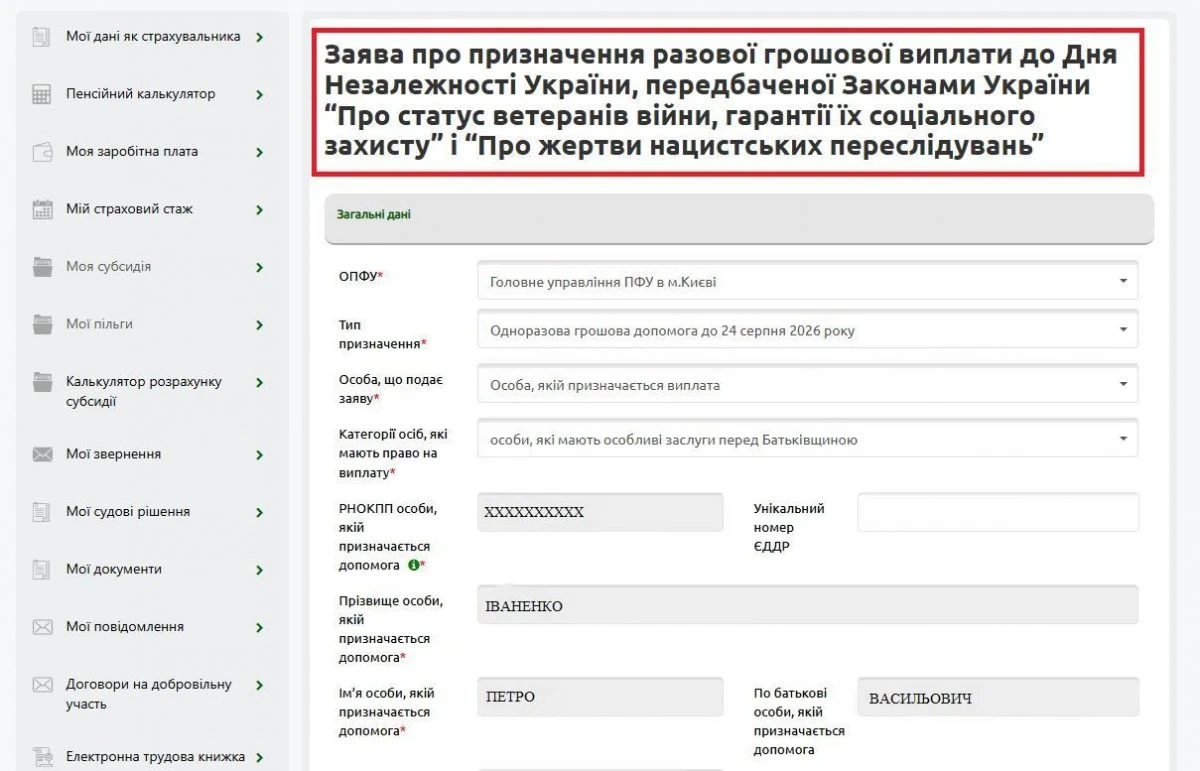
Task: Open the ОПФУ dropdown showing Головне управління ПФУ
Action: tap(807, 281)
